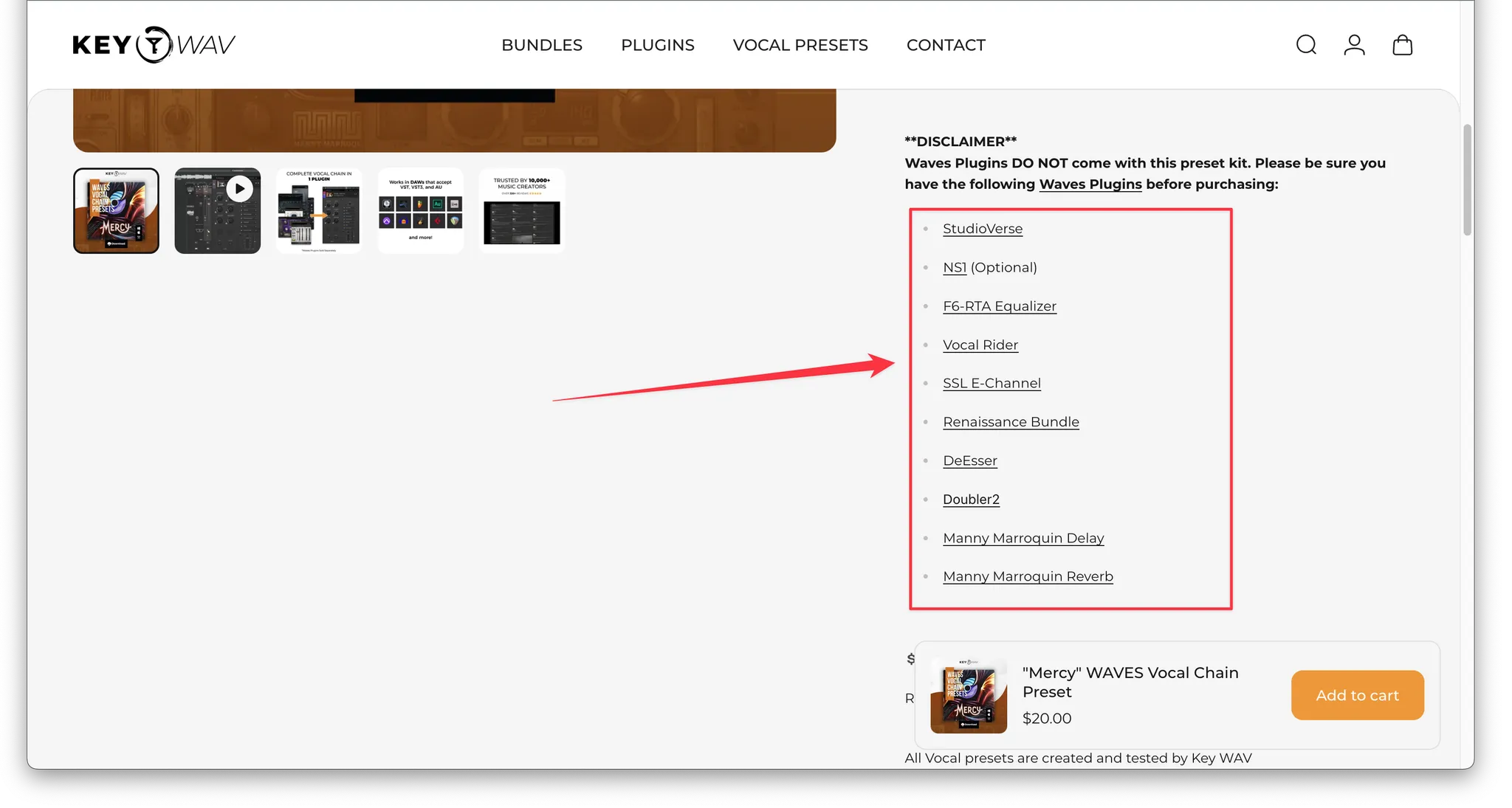Play the product video thumbnail
Screen dimensions: 1512x808
[x=218, y=211]
